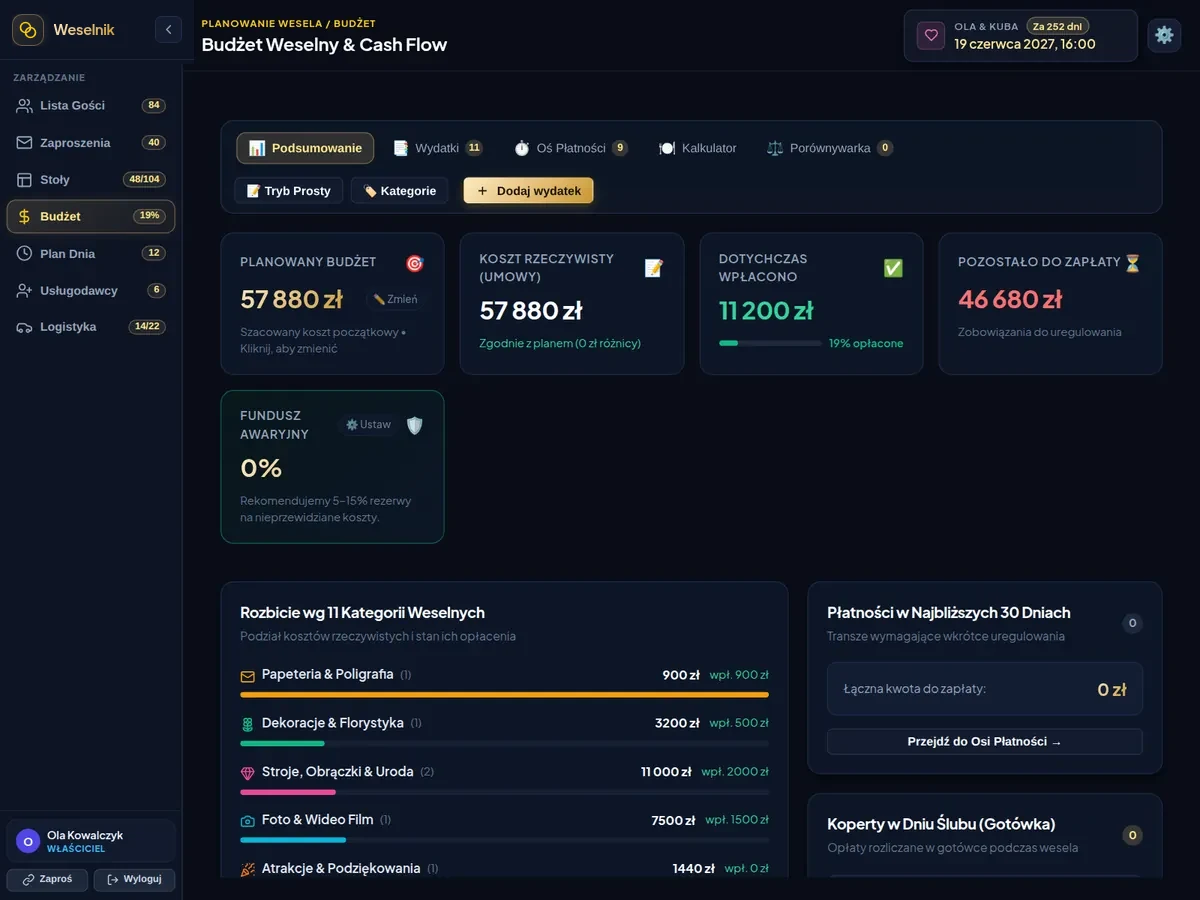Open the Stoły section
The image size is (1200, 900).
tap(91, 180)
